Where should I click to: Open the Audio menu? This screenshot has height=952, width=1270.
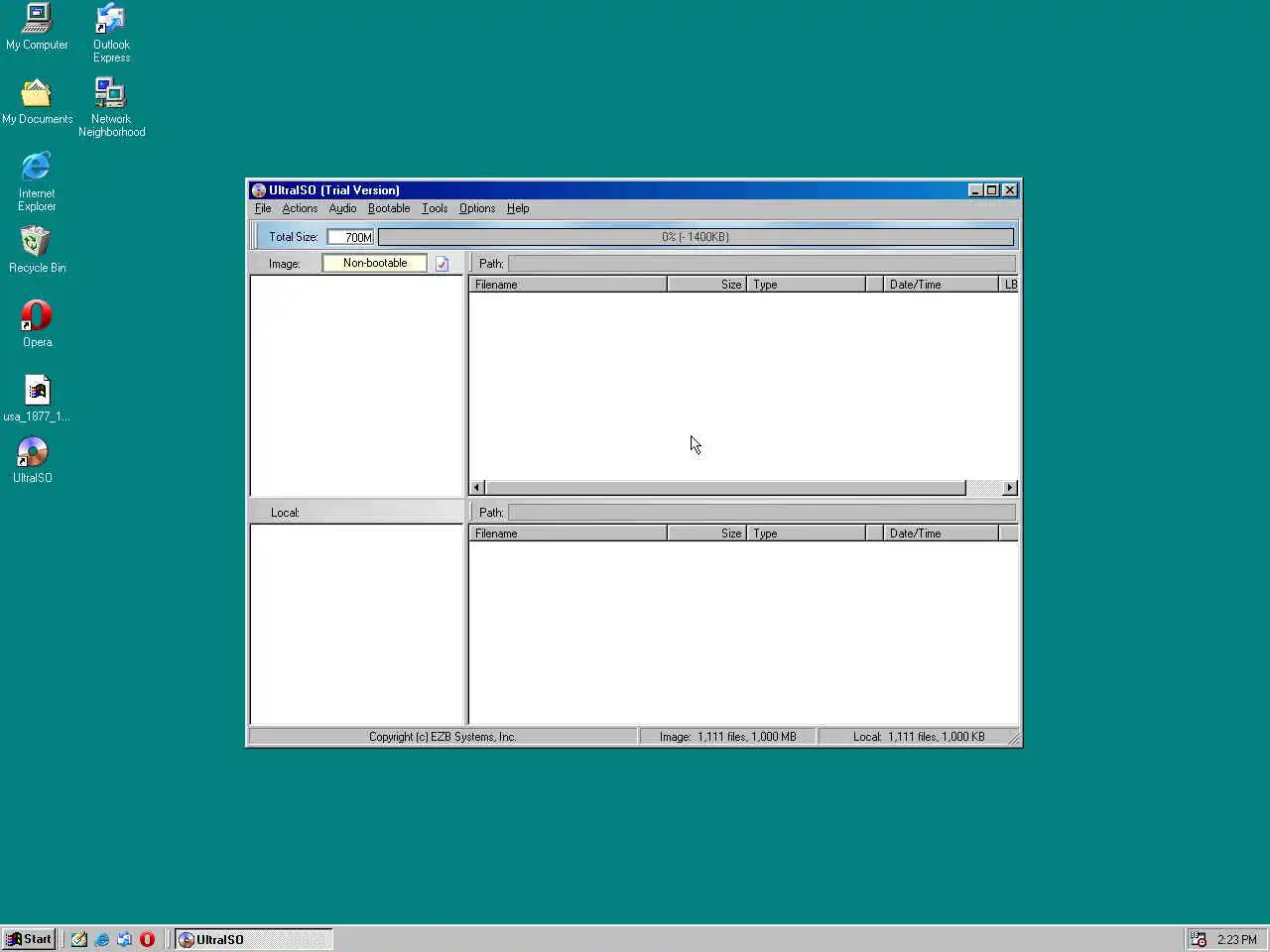click(342, 208)
